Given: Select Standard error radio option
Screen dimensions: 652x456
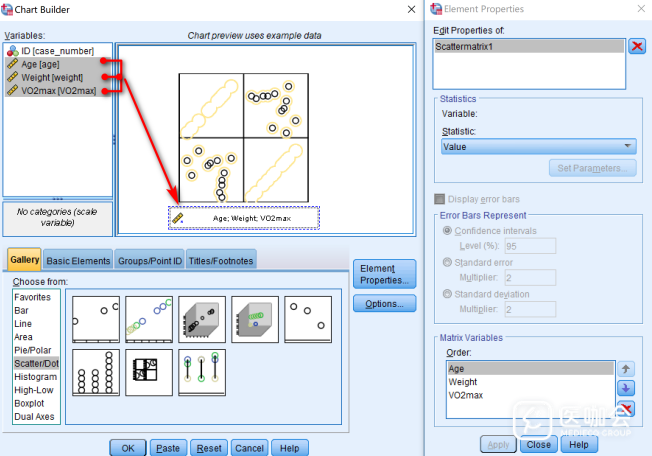Looking at the screenshot, I should (x=447, y=263).
